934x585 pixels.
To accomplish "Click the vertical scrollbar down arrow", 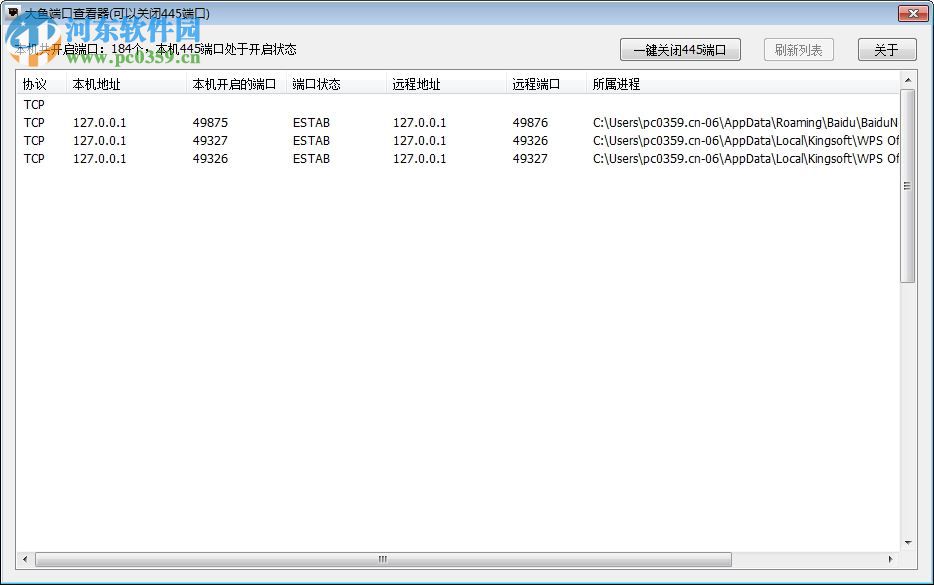I will coord(908,541).
